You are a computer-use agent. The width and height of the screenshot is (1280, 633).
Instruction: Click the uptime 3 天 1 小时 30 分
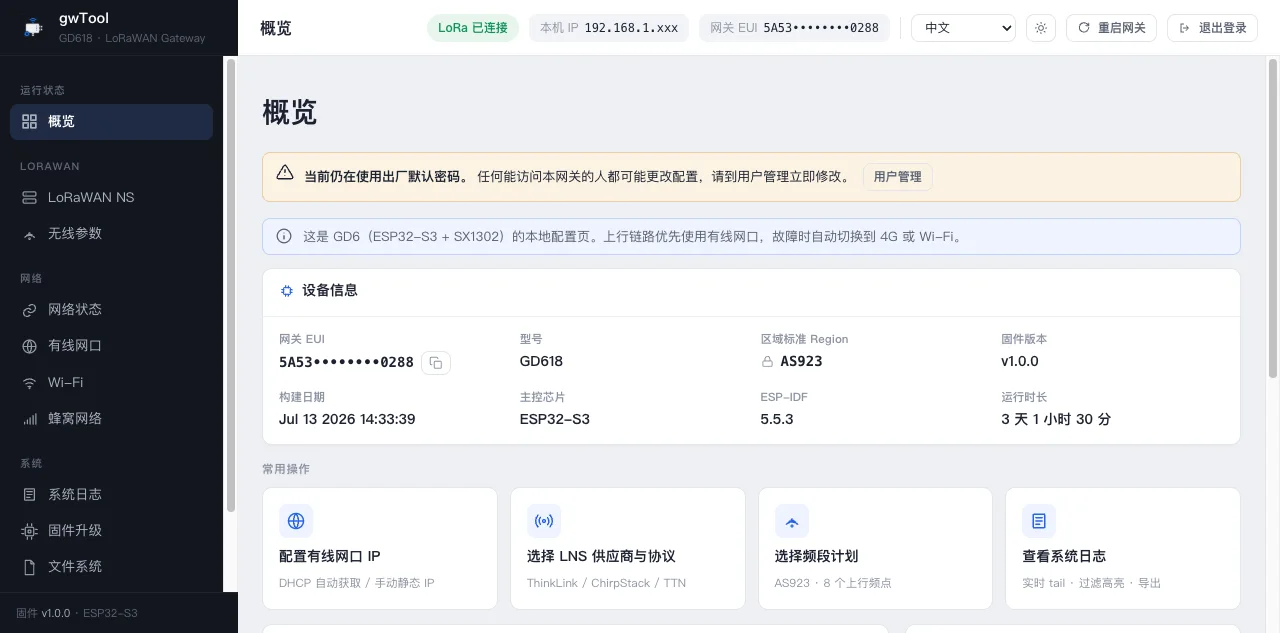click(x=1056, y=419)
